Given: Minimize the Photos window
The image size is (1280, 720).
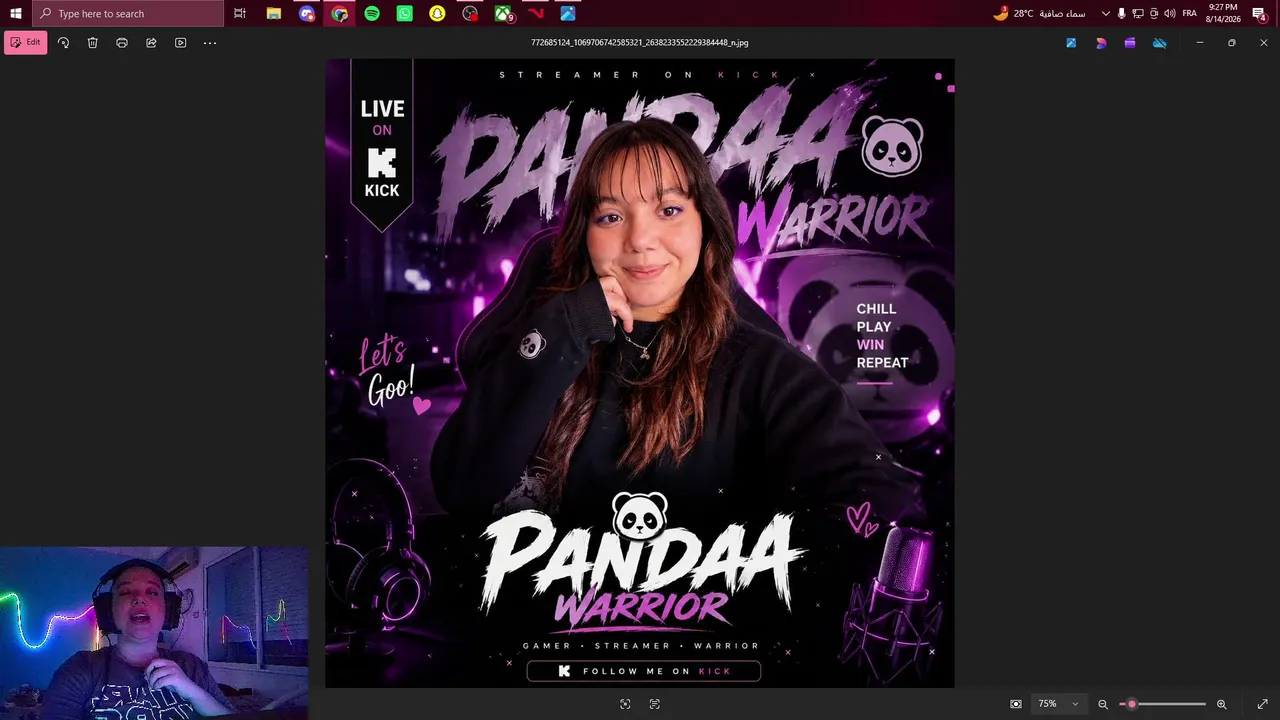Looking at the screenshot, I should coord(1200,43).
